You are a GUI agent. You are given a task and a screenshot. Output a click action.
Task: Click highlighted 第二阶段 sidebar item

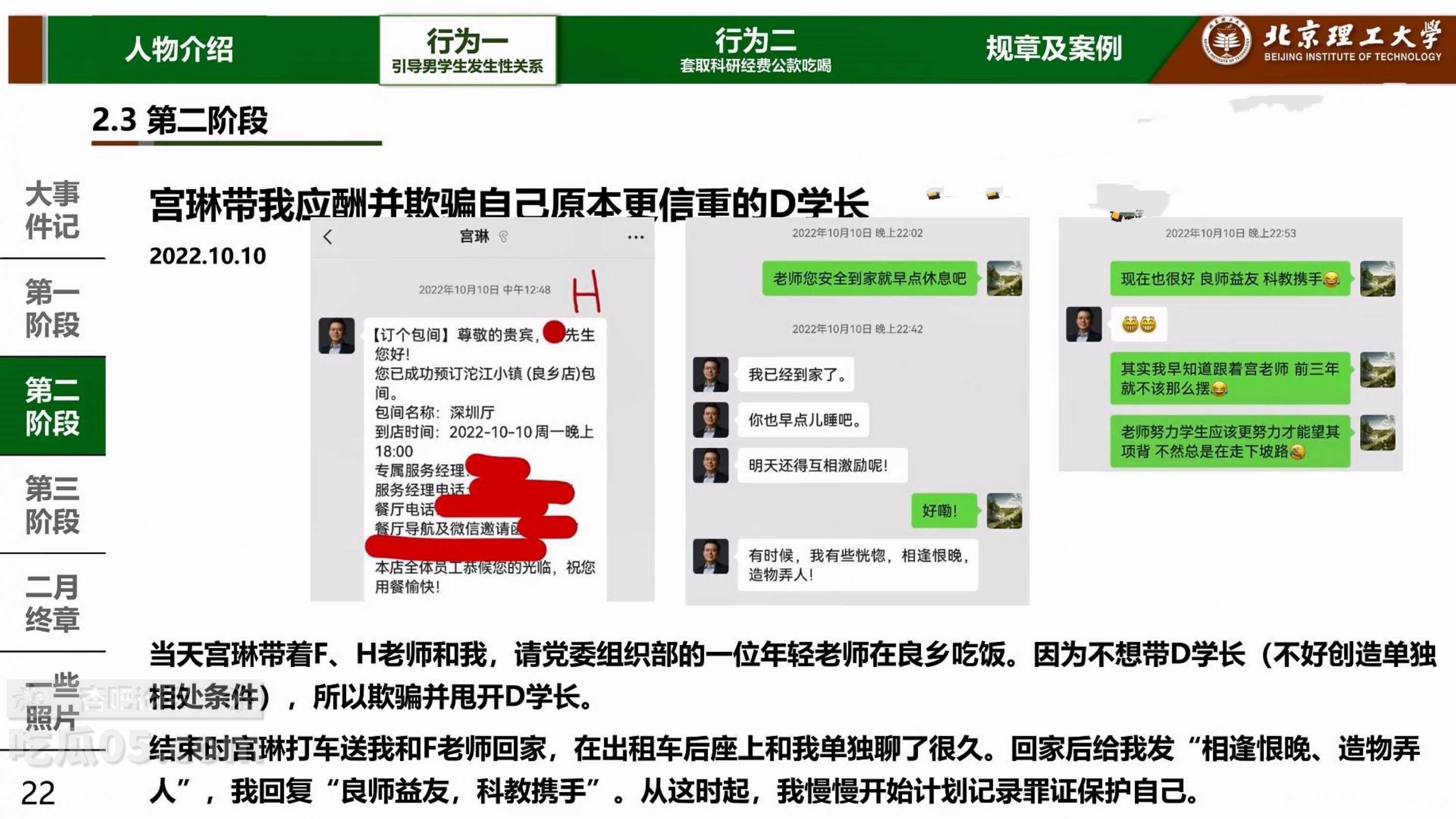coord(52,406)
